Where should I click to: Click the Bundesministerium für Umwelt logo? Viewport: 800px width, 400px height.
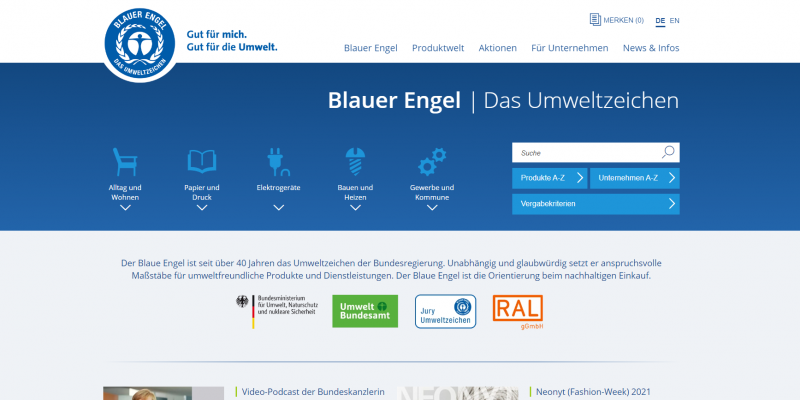(278, 311)
